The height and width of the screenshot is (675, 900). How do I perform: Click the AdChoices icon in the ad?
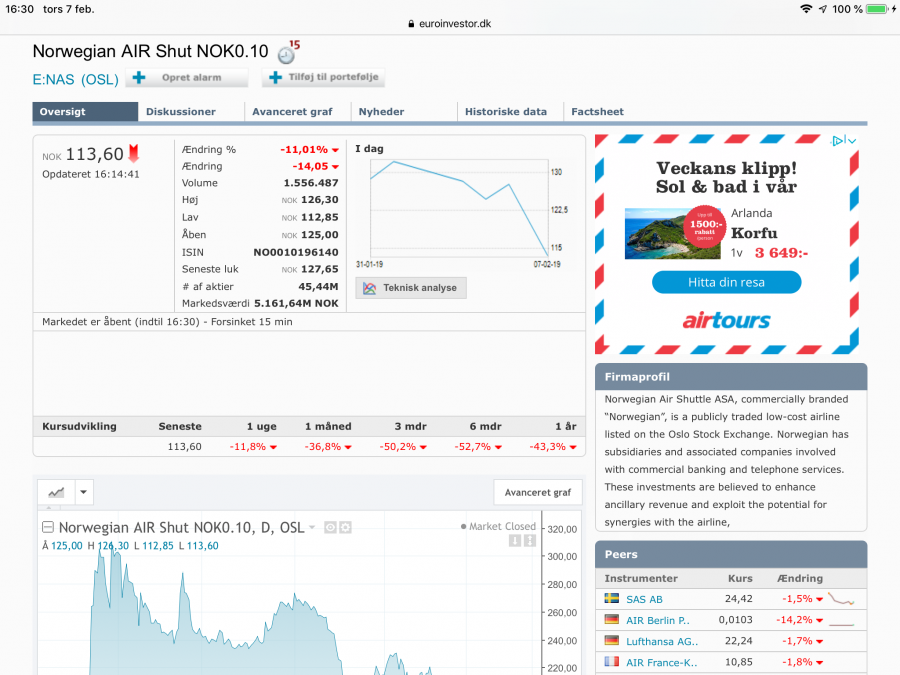(839, 141)
